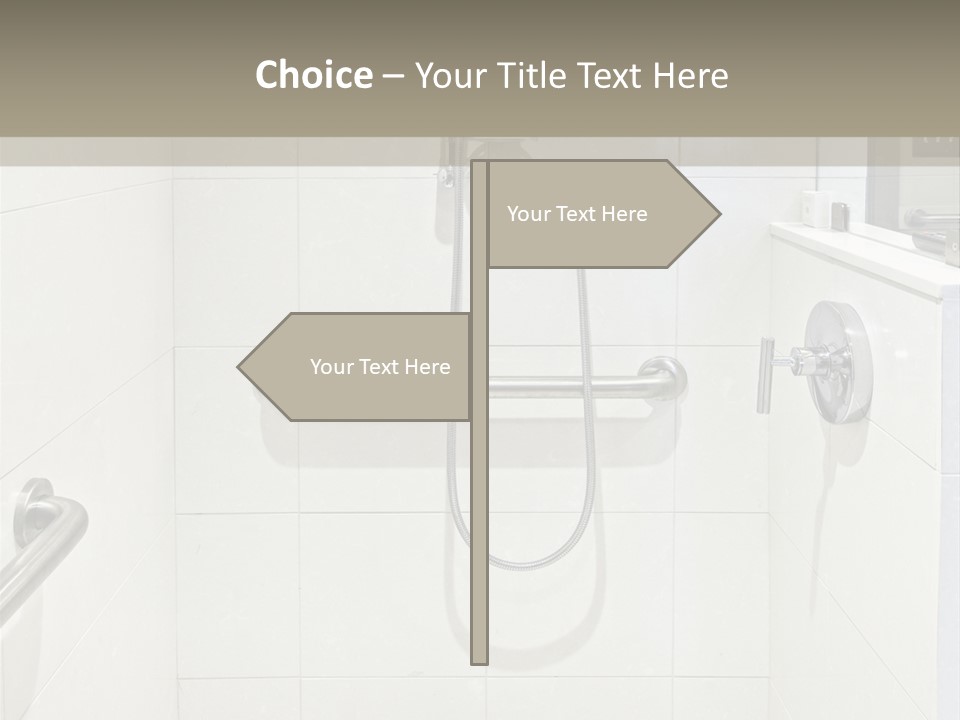Click the T-shaped shower handle lever

767,375
